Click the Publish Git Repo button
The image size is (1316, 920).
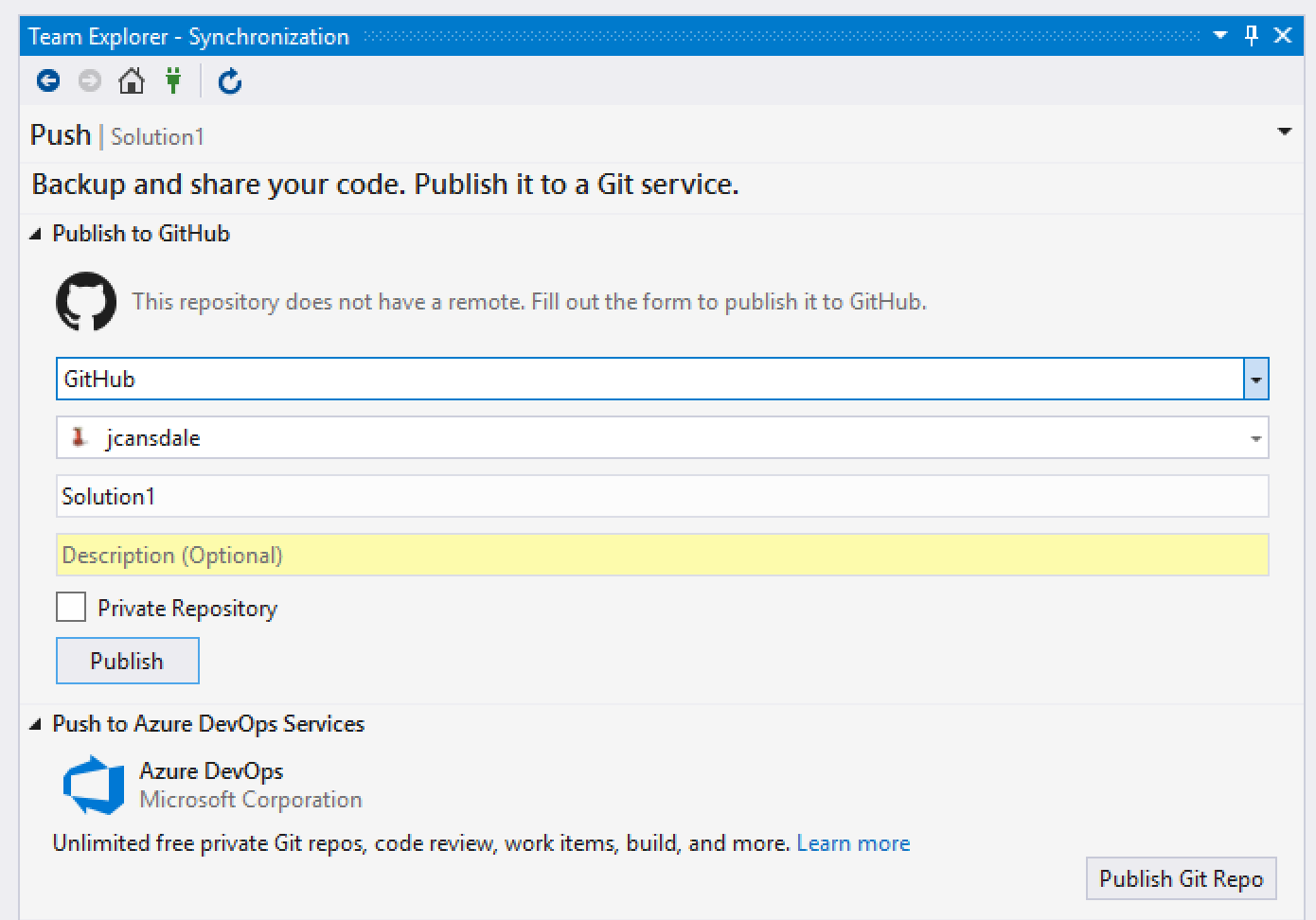tap(1182, 878)
